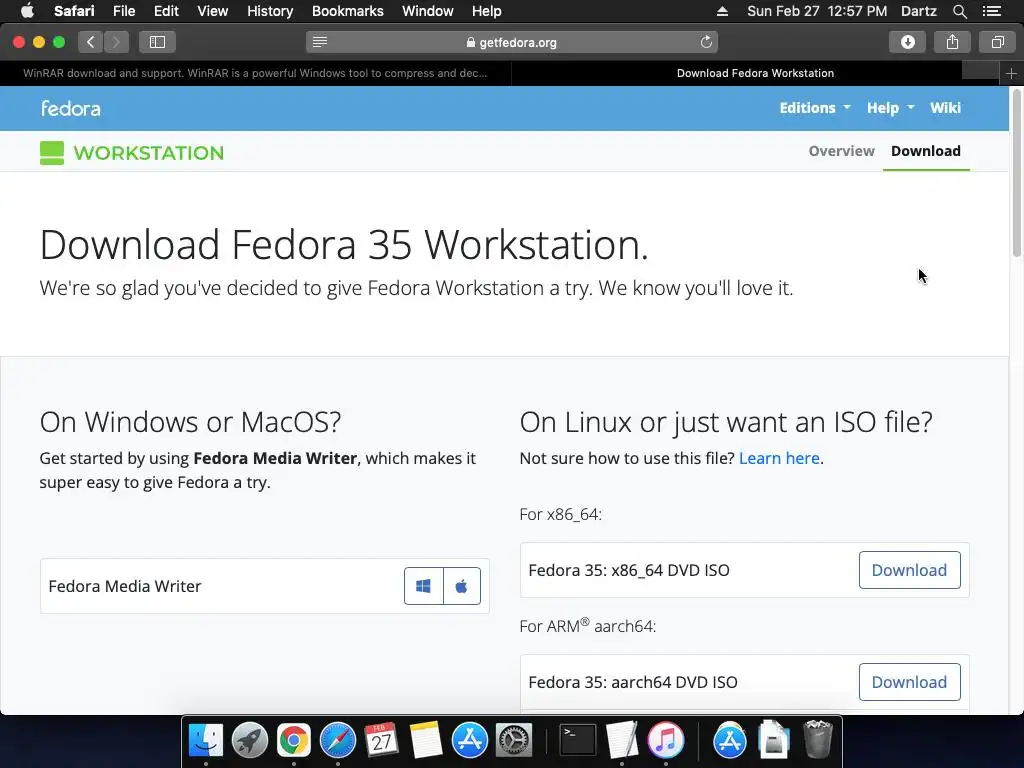Open Terminal from the Dock
1024x768 pixels.
pos(578,741)
